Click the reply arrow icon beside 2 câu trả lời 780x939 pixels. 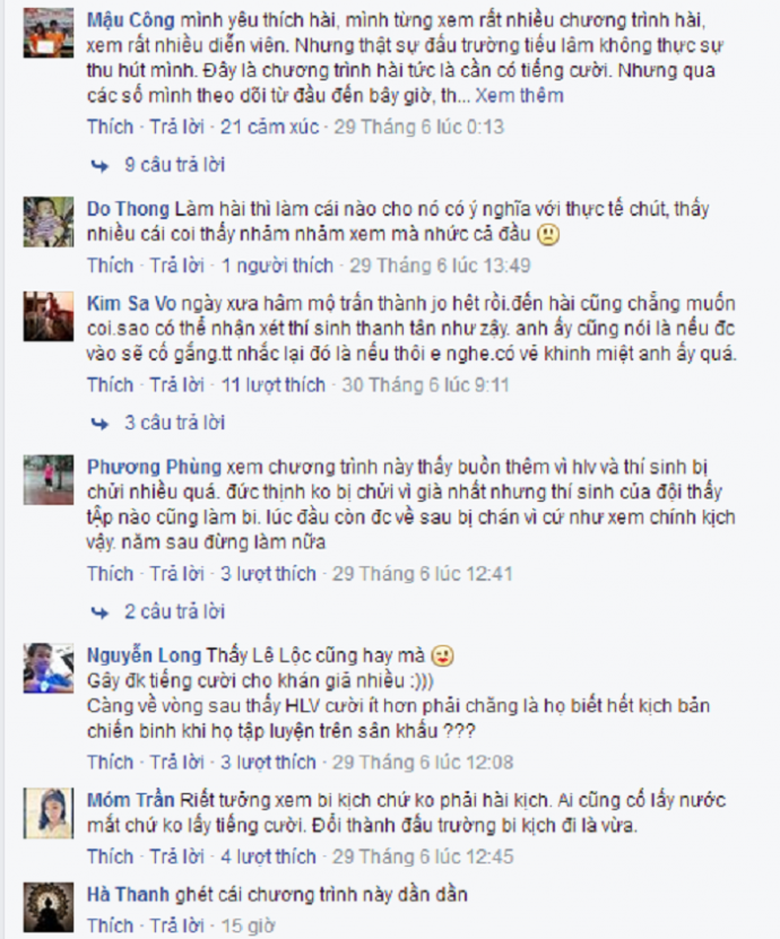[100, 613]
